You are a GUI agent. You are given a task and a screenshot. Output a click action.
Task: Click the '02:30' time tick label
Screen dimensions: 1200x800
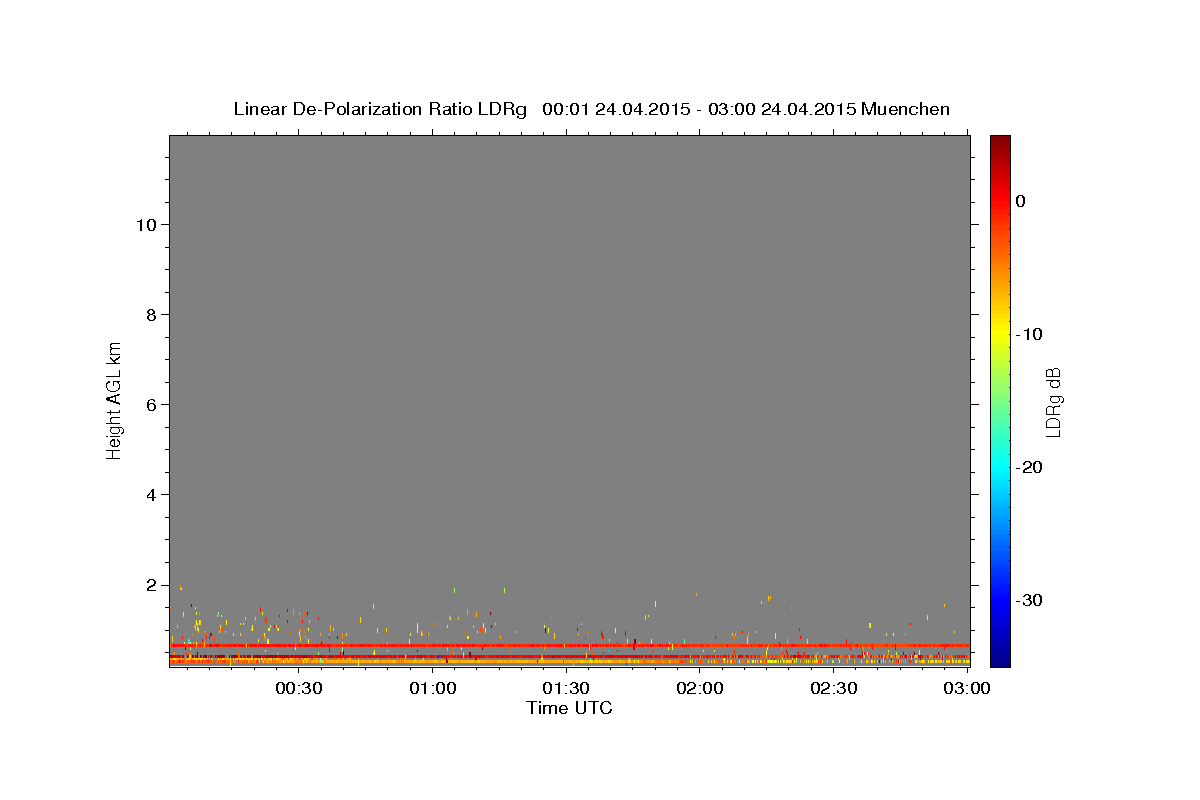(834, 689)
